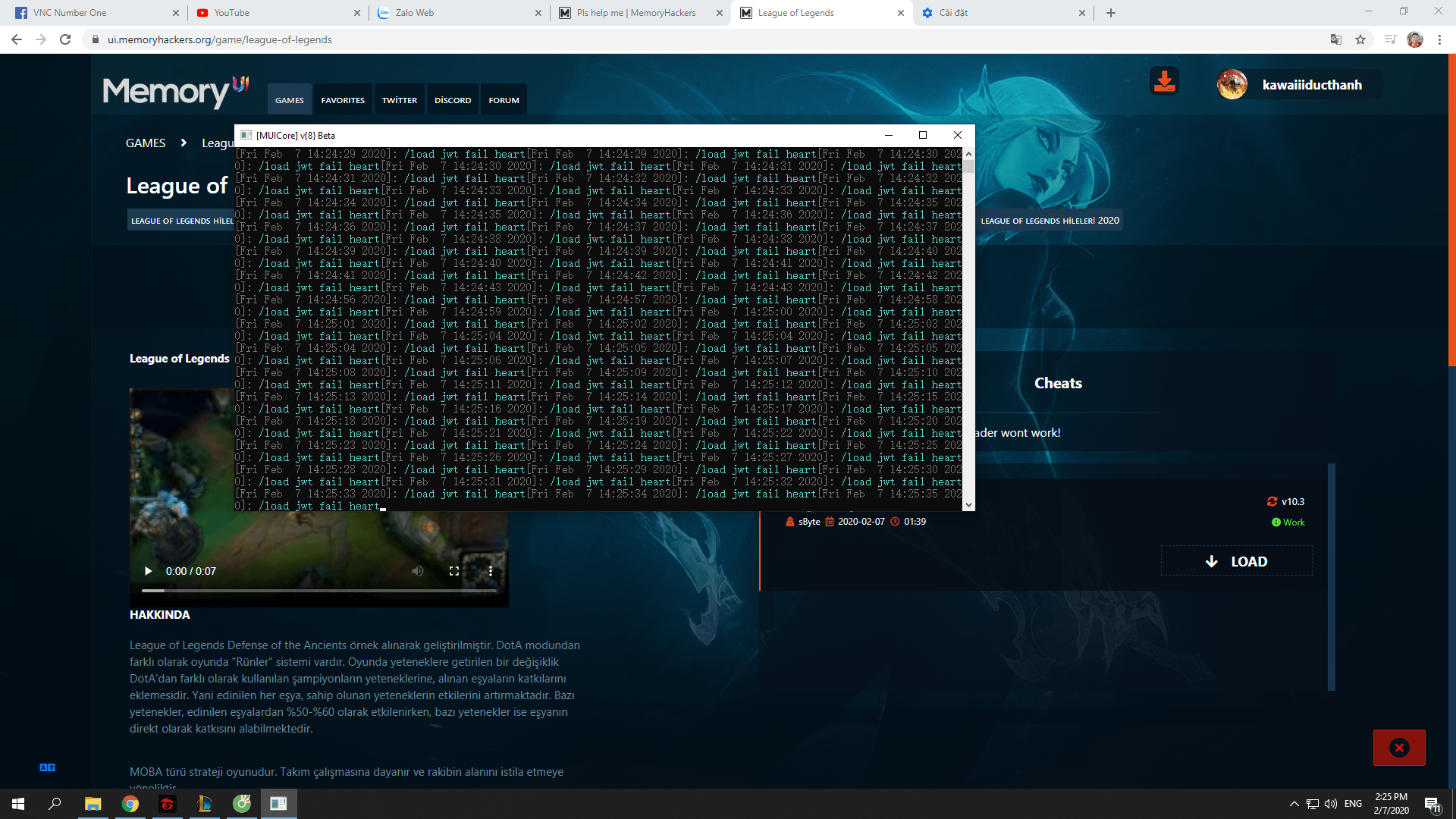
Task: Open Chrome three-dot menu
Action: (1439, 39)
